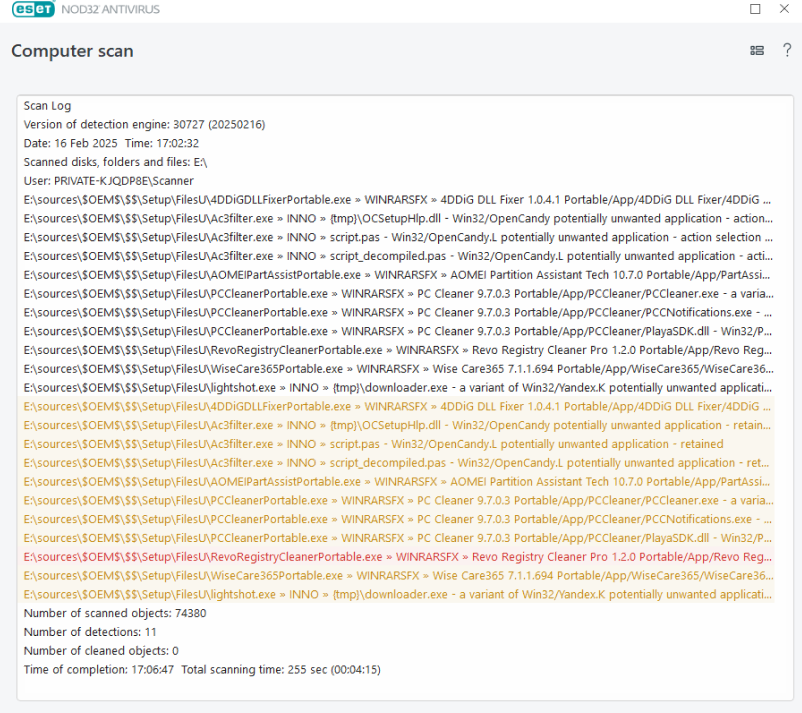802x713 pixels.
Task: Select black AOMEIPartAssistPortable.exe log entry
Action: pyautogui.click(x=397, y=275)
